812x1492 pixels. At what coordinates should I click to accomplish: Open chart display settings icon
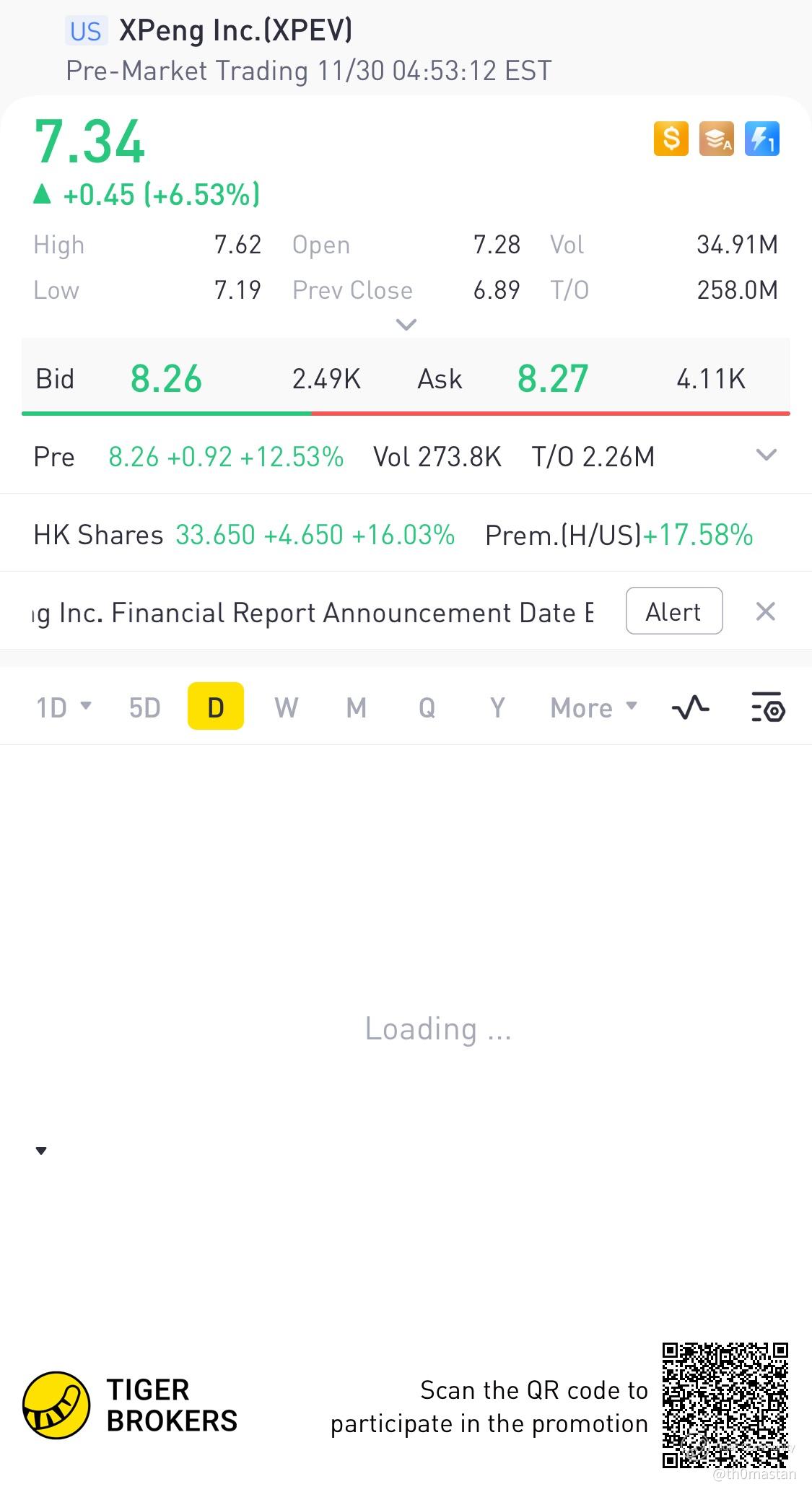point(768,707)
